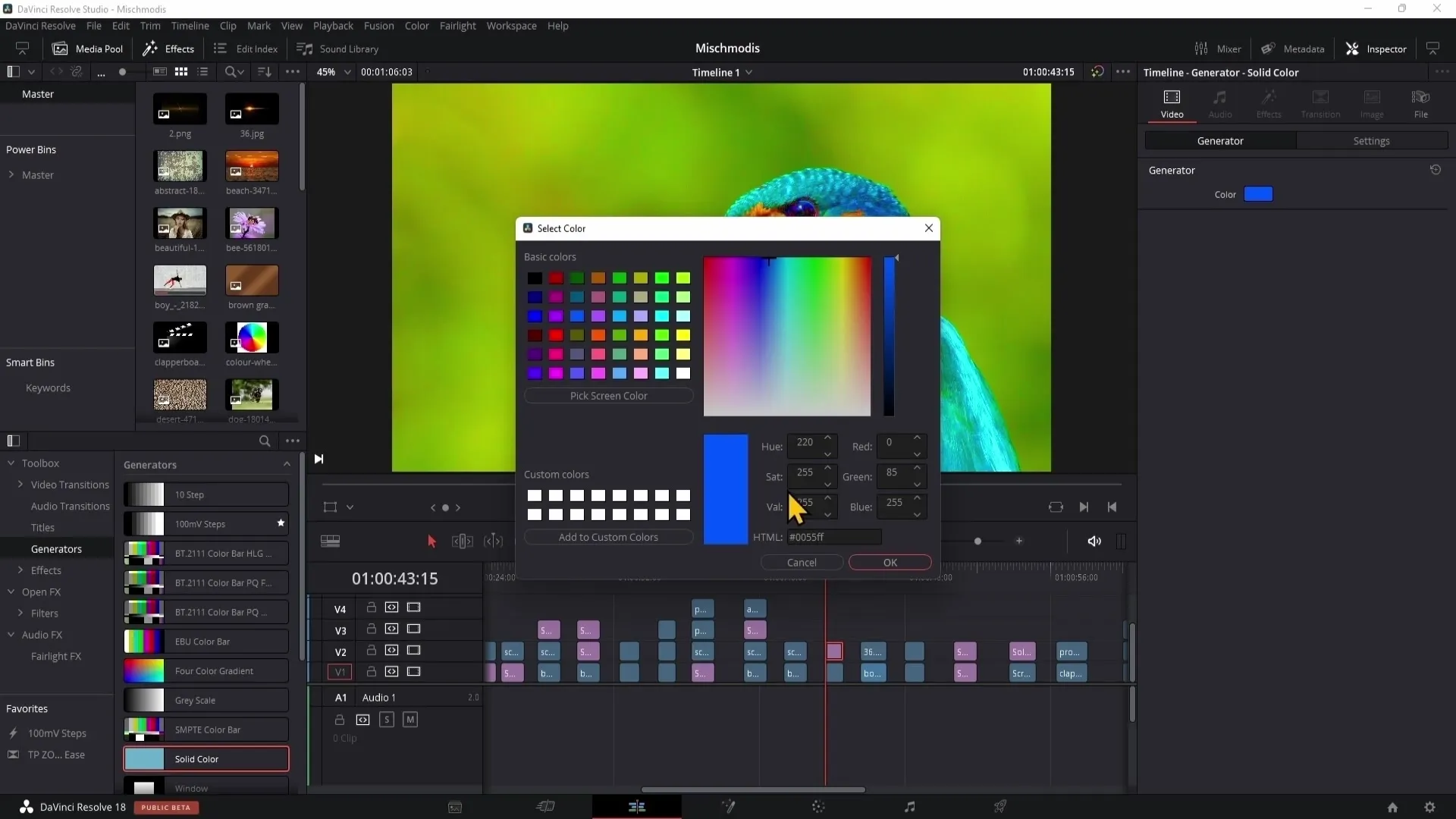
Task: Click the Add to Custom Colors button
Action: pyautogui.click(x=608, y=537)
